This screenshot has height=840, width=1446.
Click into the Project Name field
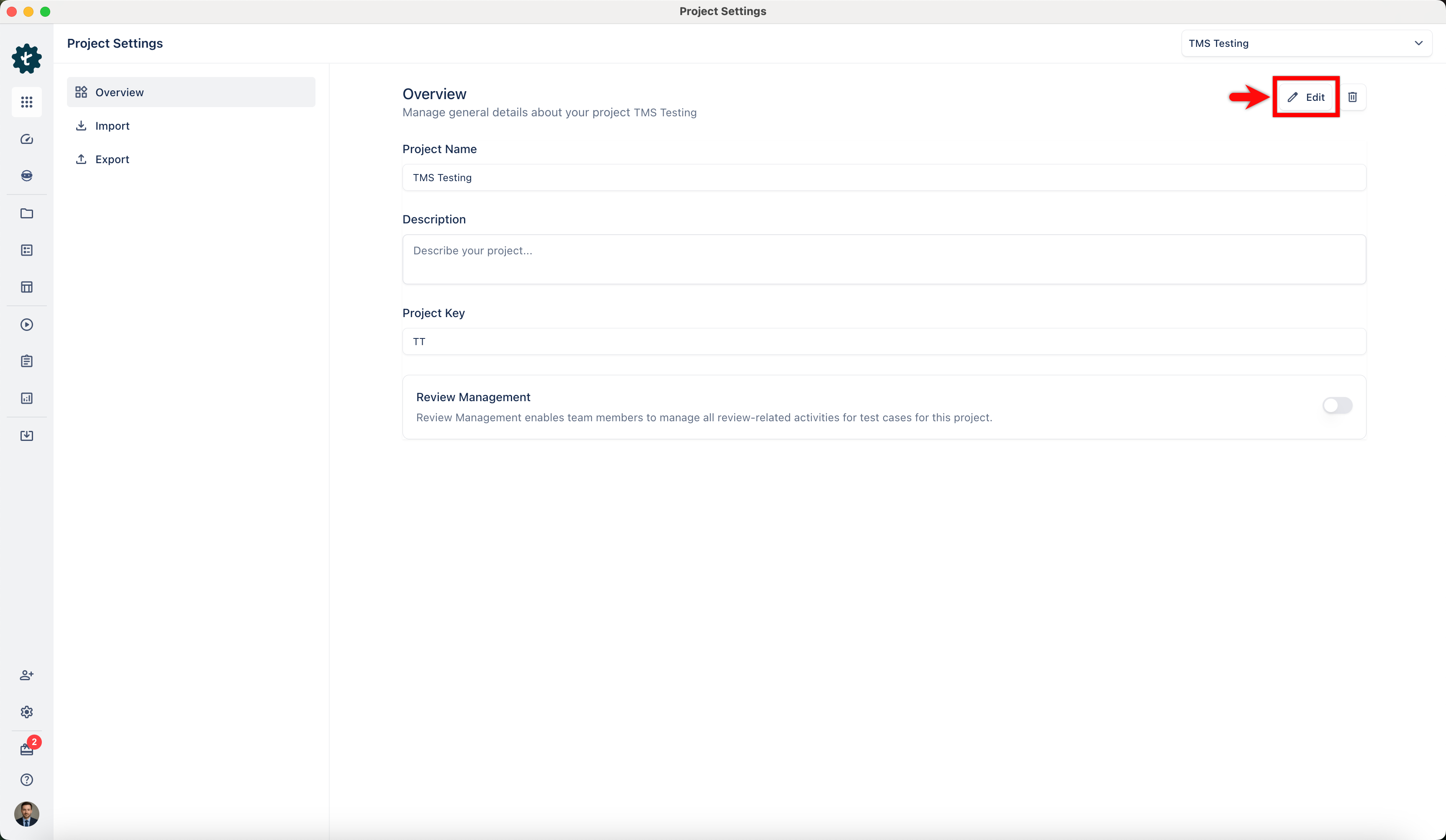point(884,178)
